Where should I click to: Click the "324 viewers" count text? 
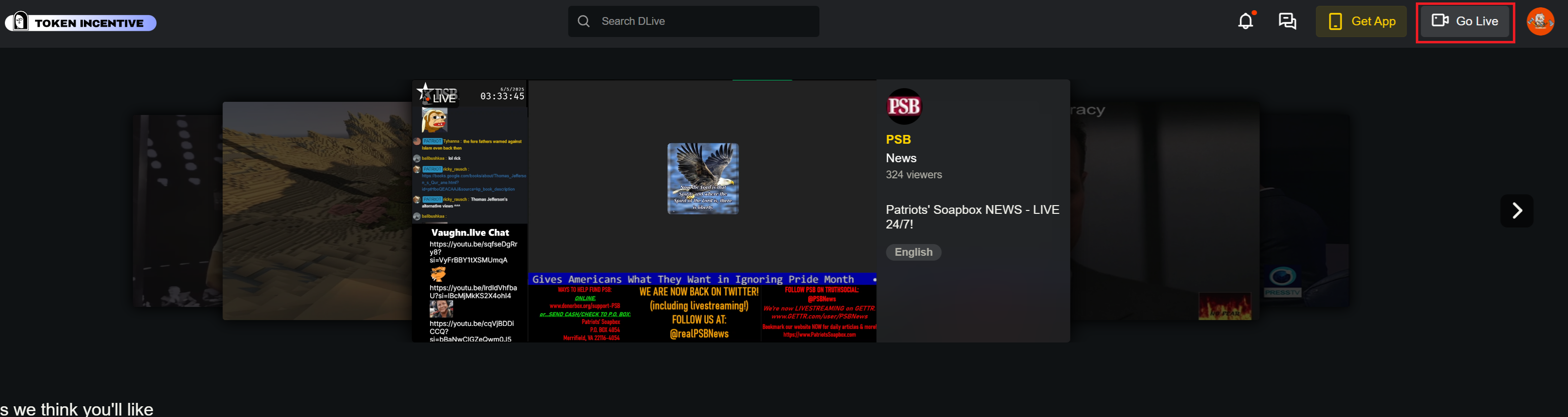[913, 174]
